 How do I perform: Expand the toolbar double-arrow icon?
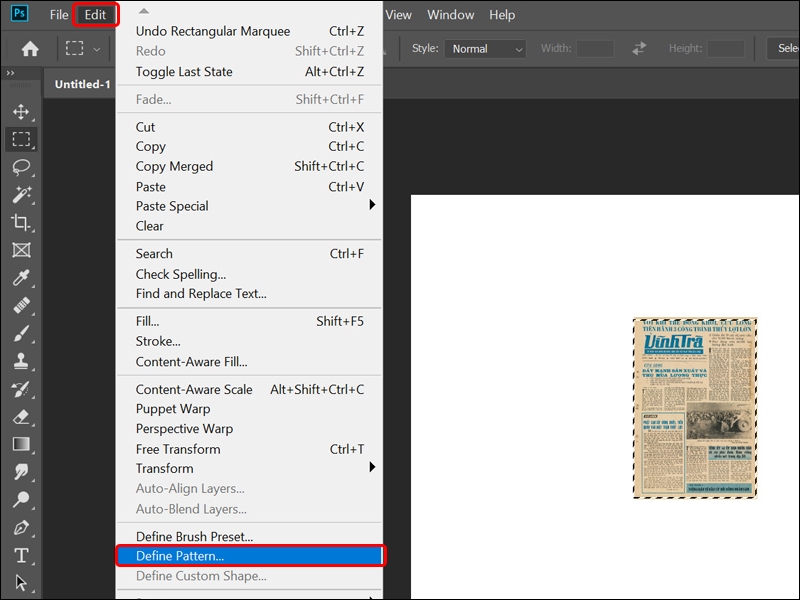coord(10,73)
